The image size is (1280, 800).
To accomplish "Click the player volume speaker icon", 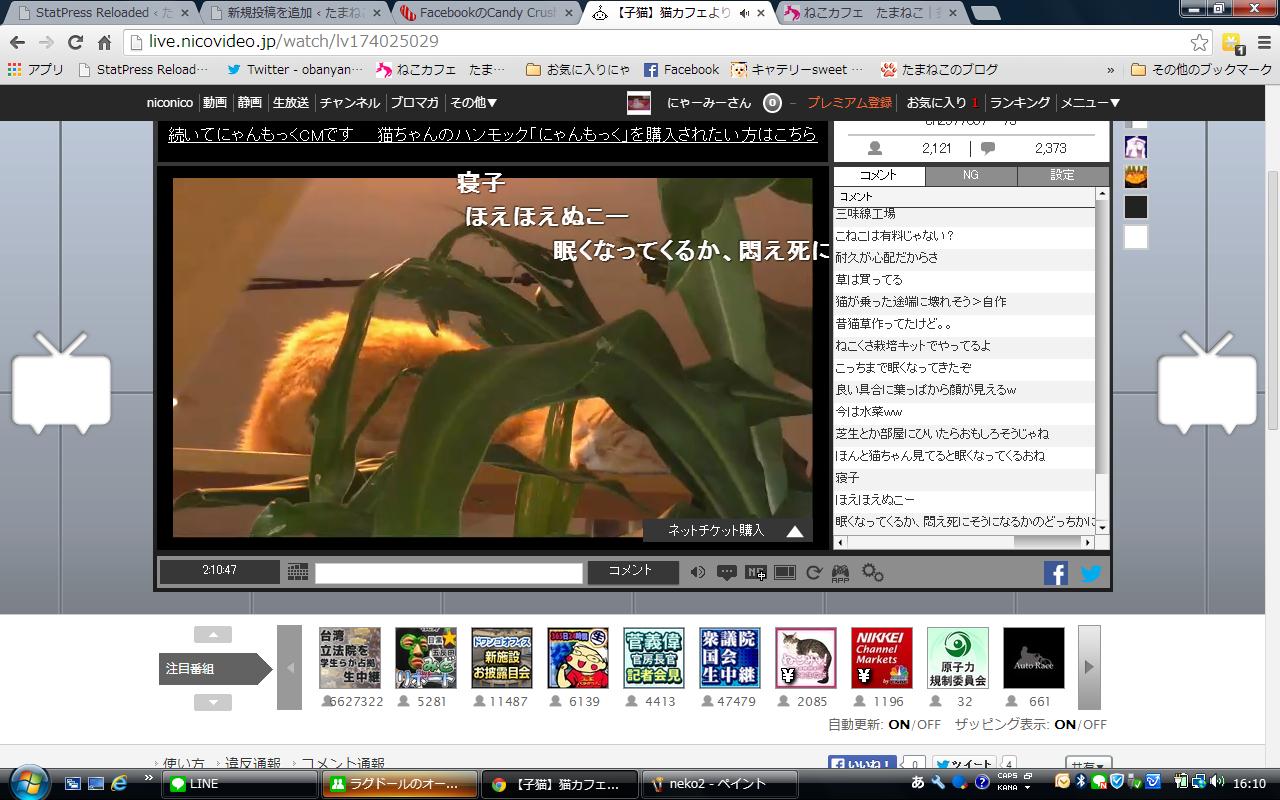I will [698, 572].
